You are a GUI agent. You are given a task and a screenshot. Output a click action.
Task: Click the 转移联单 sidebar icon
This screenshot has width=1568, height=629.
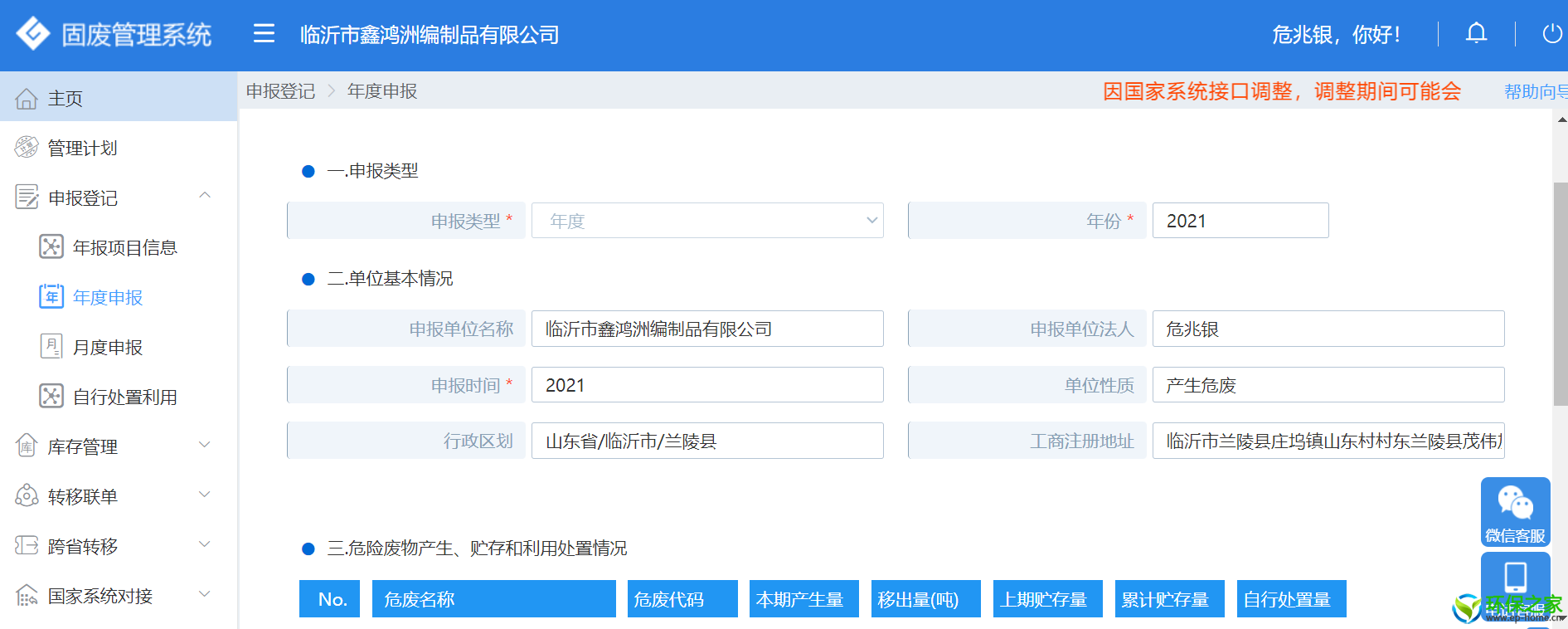(x=27, y=495)
